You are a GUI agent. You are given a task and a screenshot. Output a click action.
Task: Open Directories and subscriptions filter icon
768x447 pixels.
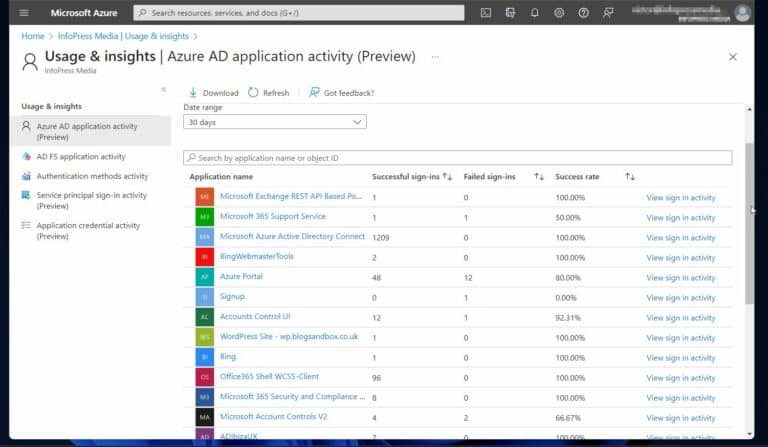point(510,13)
